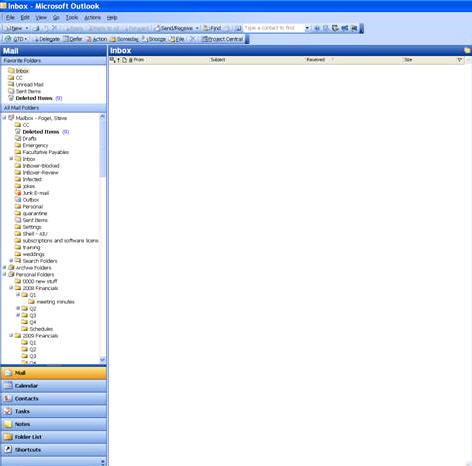Click the Find button in the toolbar
Viewport: 472px width, 466px height.
pyautogui.click(x=212, y=28)
